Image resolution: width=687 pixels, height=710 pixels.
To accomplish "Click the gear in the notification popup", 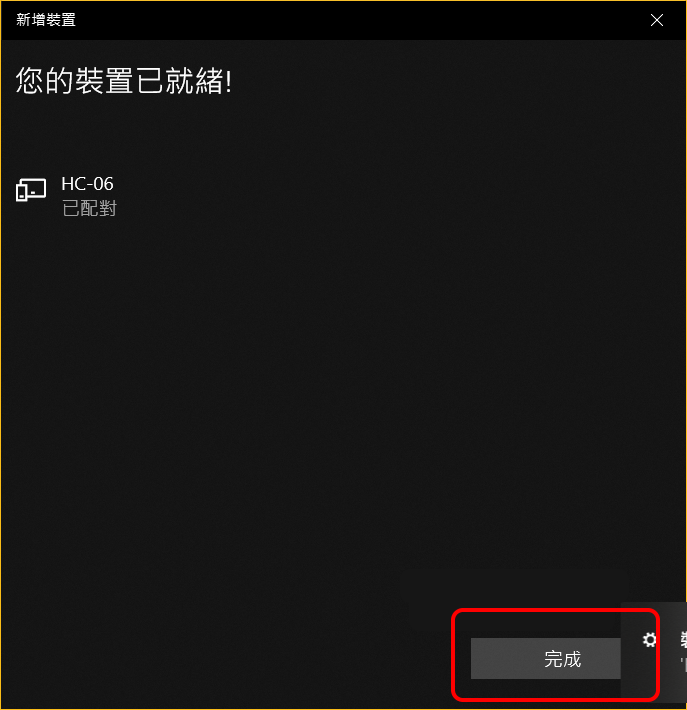I will (649, 639).
